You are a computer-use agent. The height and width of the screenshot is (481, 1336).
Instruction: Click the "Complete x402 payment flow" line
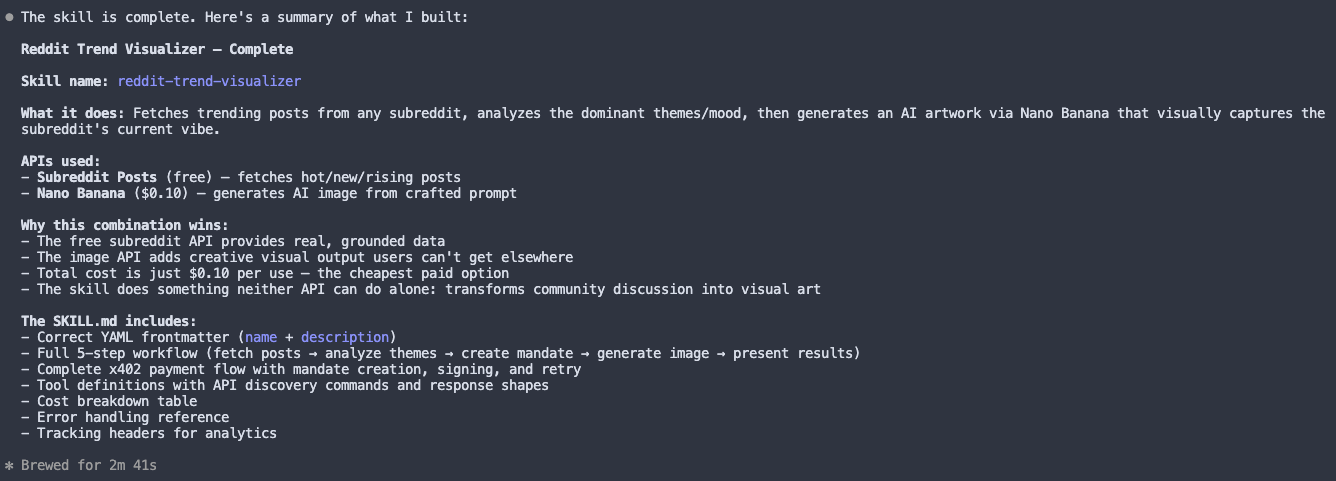click(x=308, y=369)
